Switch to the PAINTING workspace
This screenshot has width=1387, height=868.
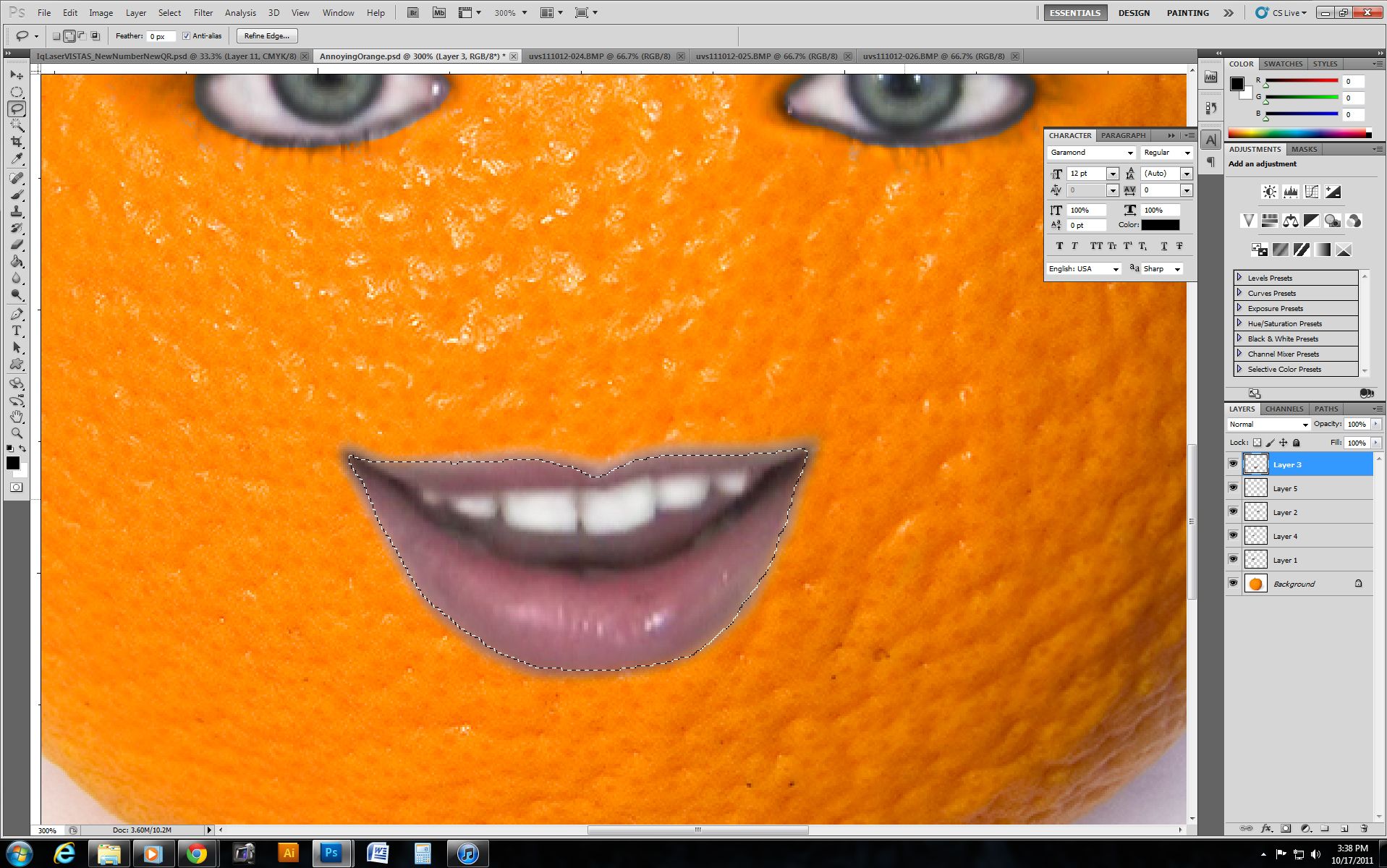pyautogui.click(x=1187, y=12)
